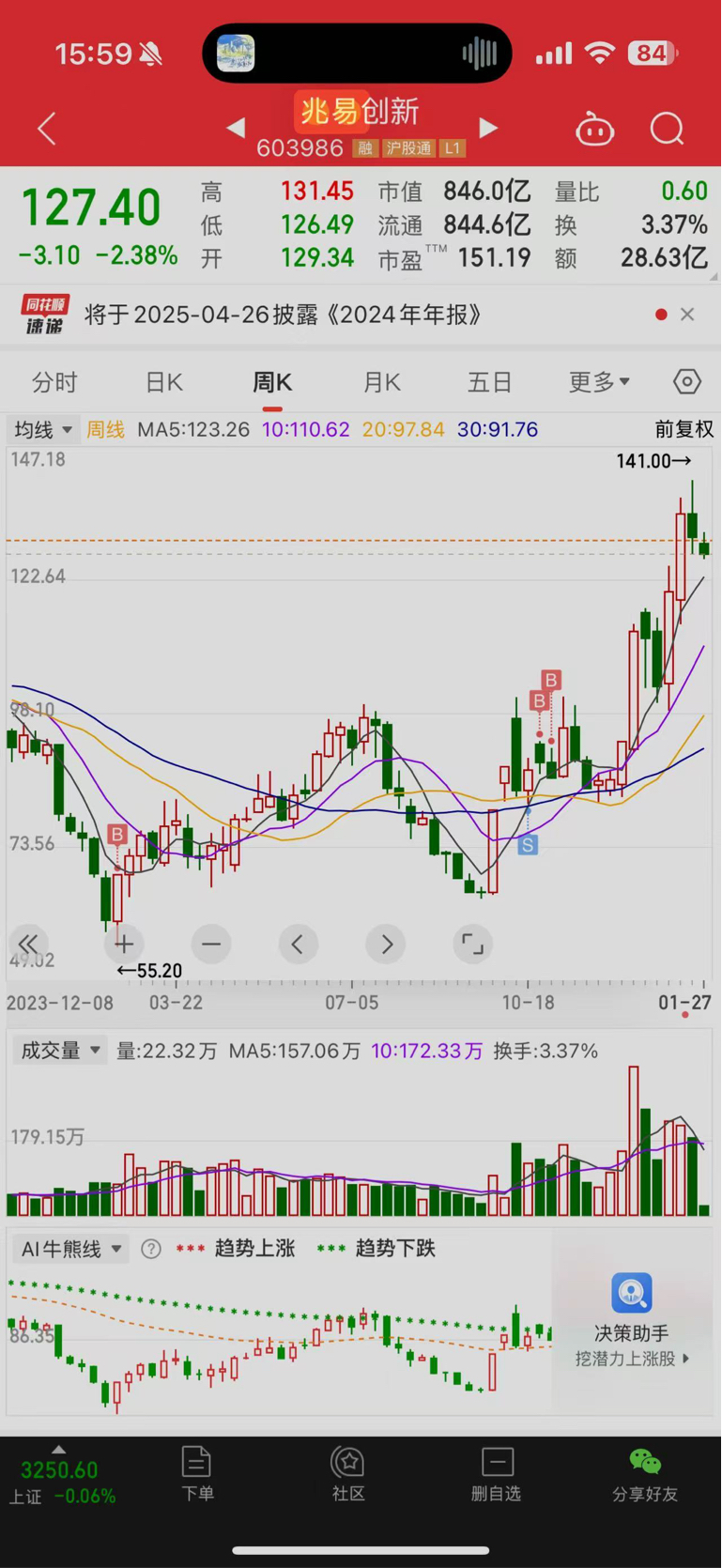Tap 前复权 adjustment option
Screen dimensions: 722x1568
684,429
